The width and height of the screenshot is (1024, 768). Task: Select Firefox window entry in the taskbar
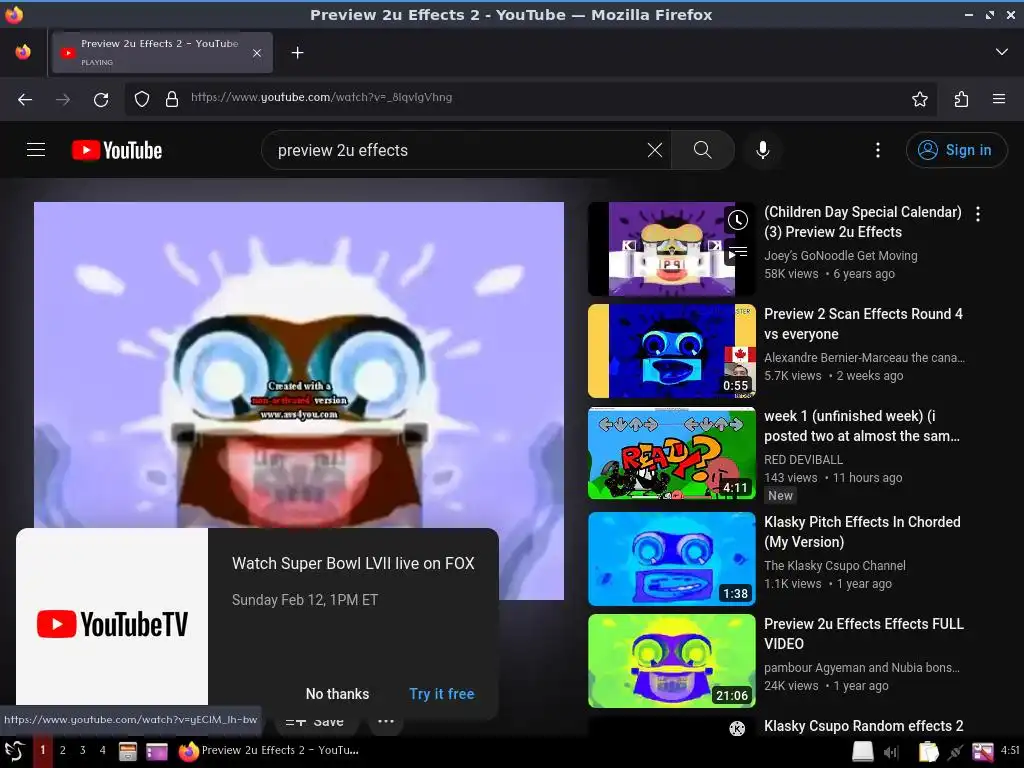tap(269, 750)
